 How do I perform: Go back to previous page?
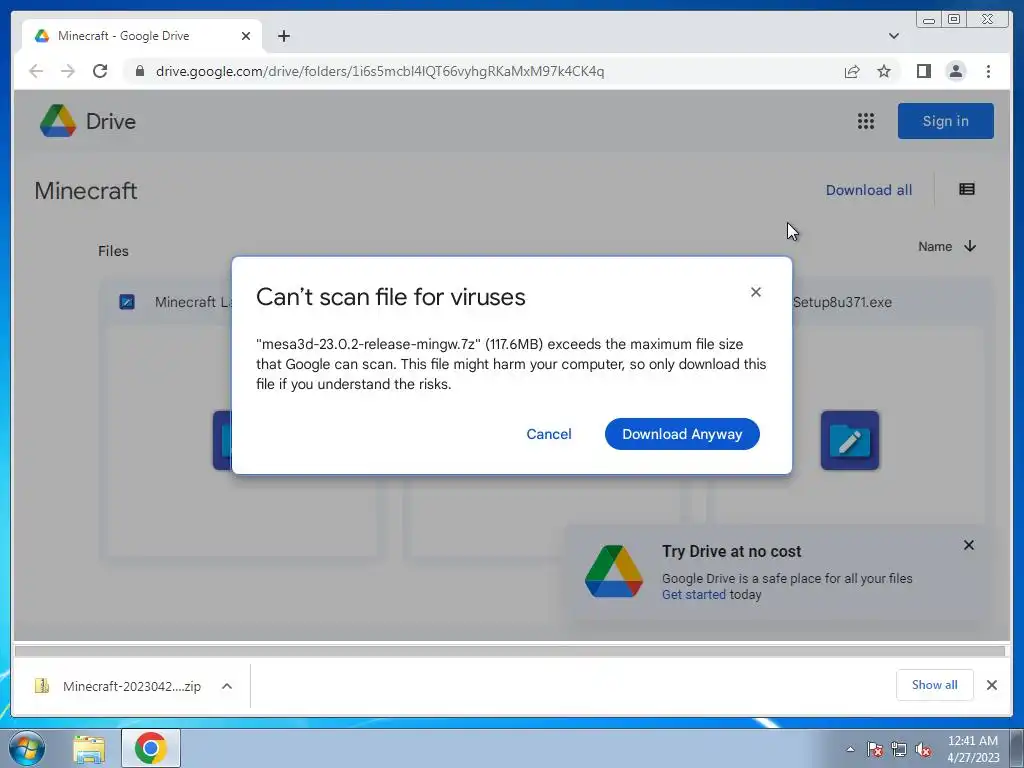(36, 71)
